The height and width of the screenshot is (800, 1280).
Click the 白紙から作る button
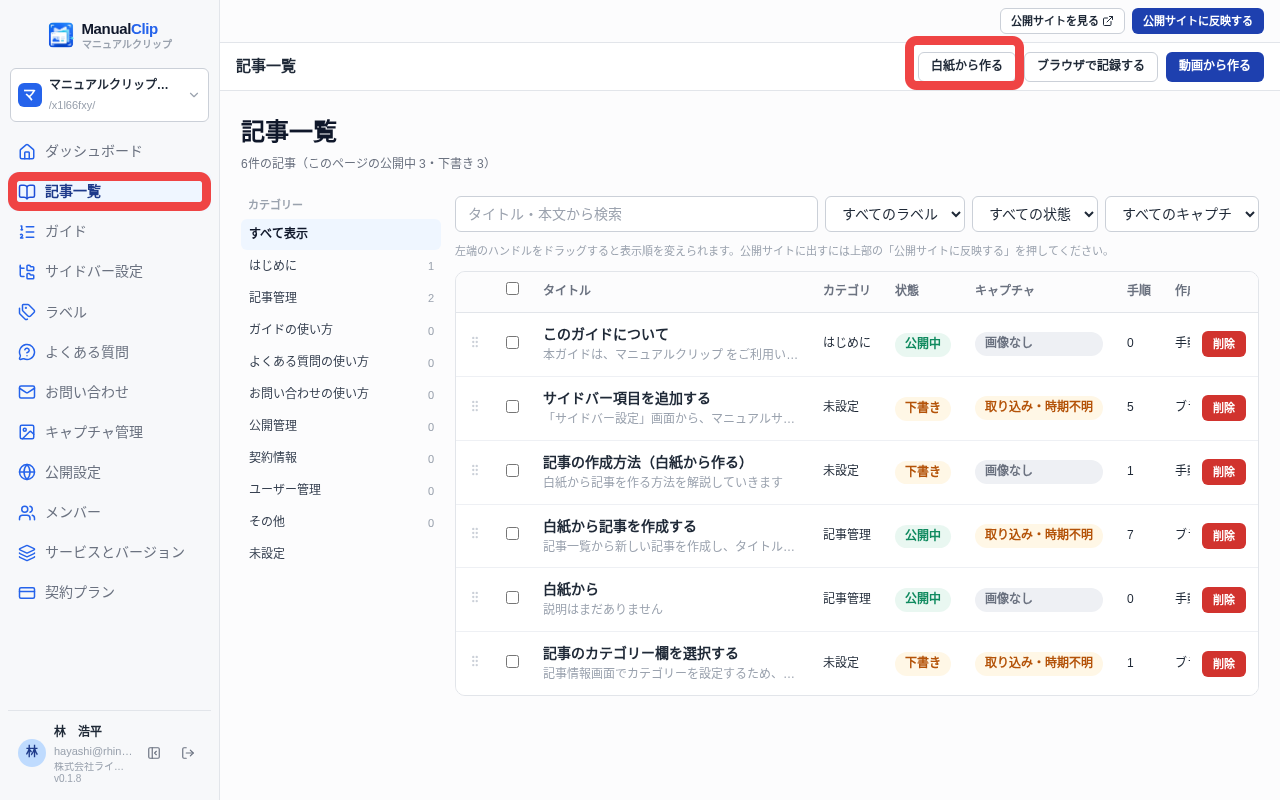click(966, 66)
